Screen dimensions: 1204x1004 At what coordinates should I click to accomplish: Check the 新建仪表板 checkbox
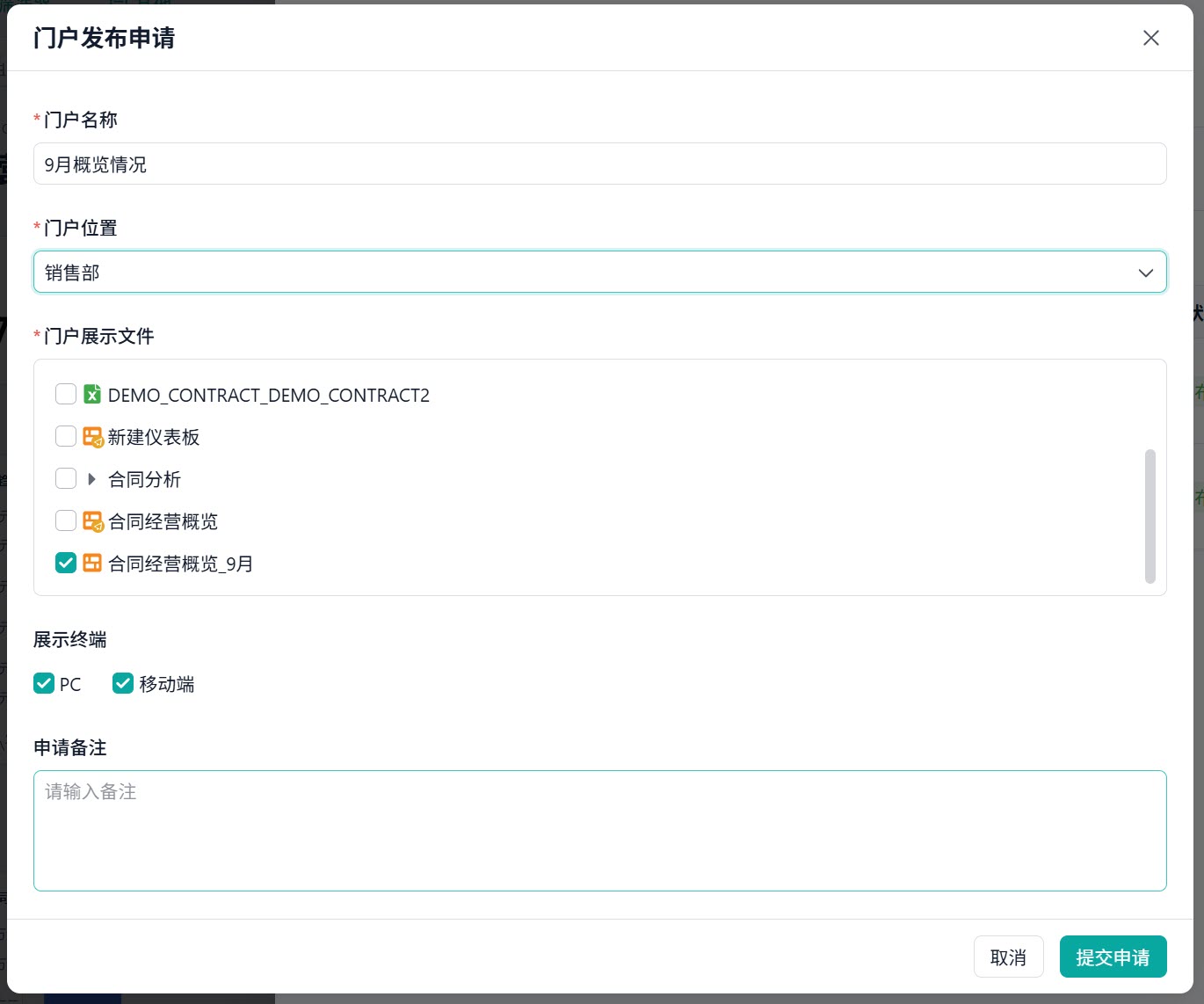coord(66,436)
